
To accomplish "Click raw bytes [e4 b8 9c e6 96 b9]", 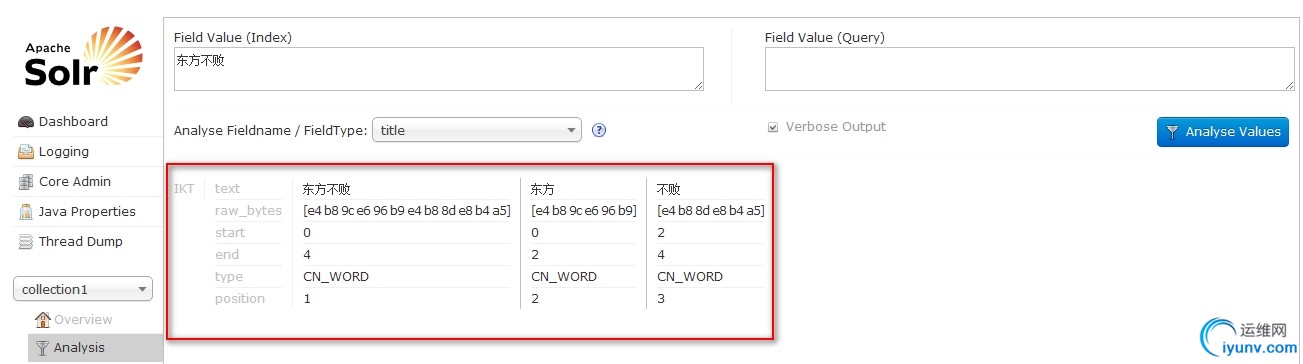I will pyautogui.click(x=584, y=211).
